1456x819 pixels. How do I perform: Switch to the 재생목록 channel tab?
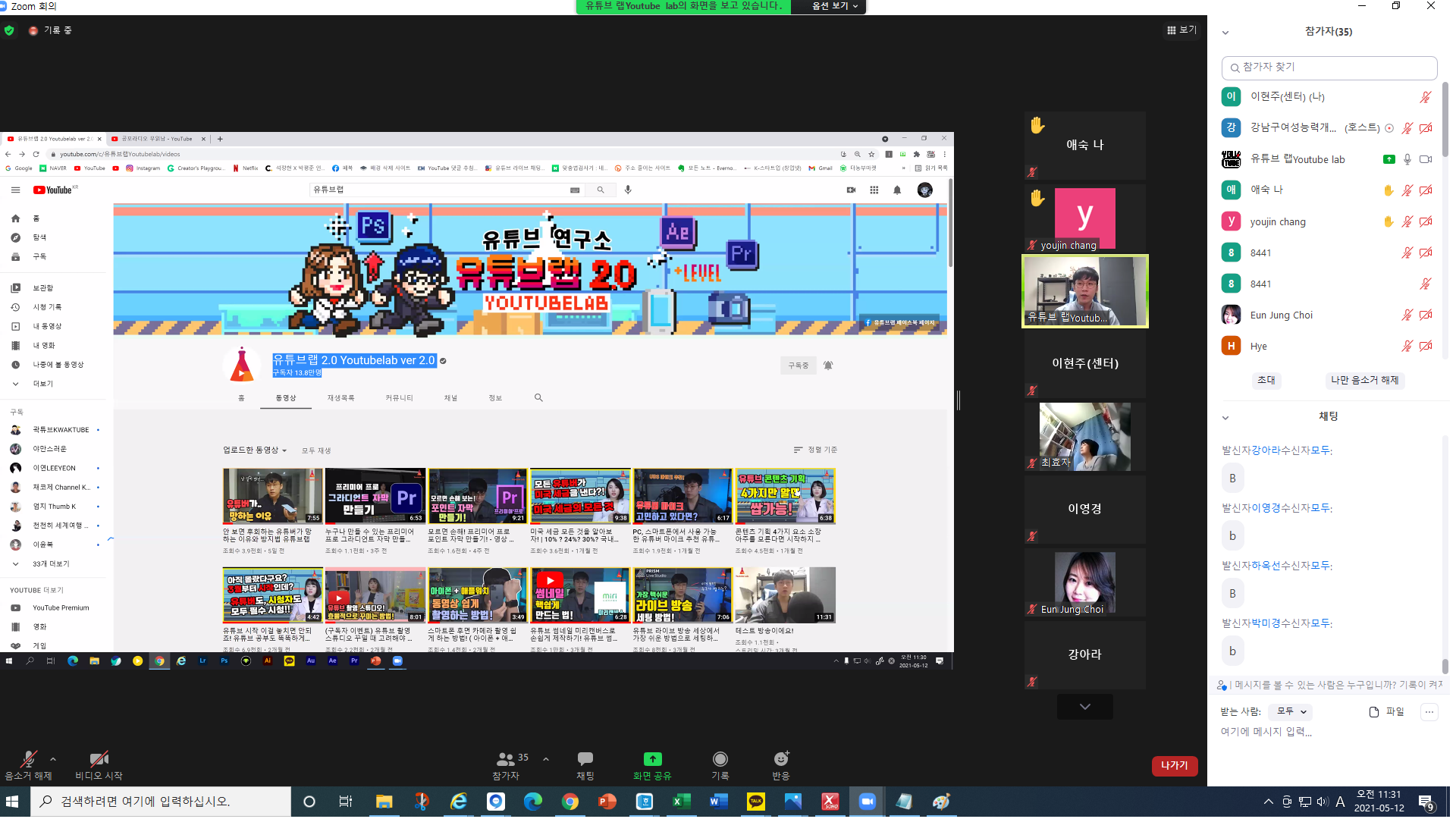(x=340, y=398)
